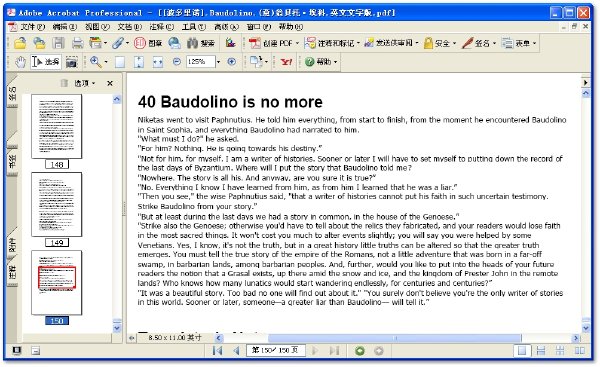
Task: Click the full screen monitor icon in status bar
Action: 16,350
